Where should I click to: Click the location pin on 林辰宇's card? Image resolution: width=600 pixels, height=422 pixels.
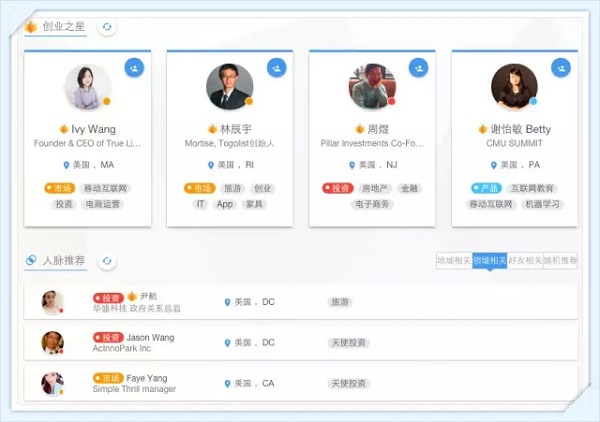[x=210, y=165]
